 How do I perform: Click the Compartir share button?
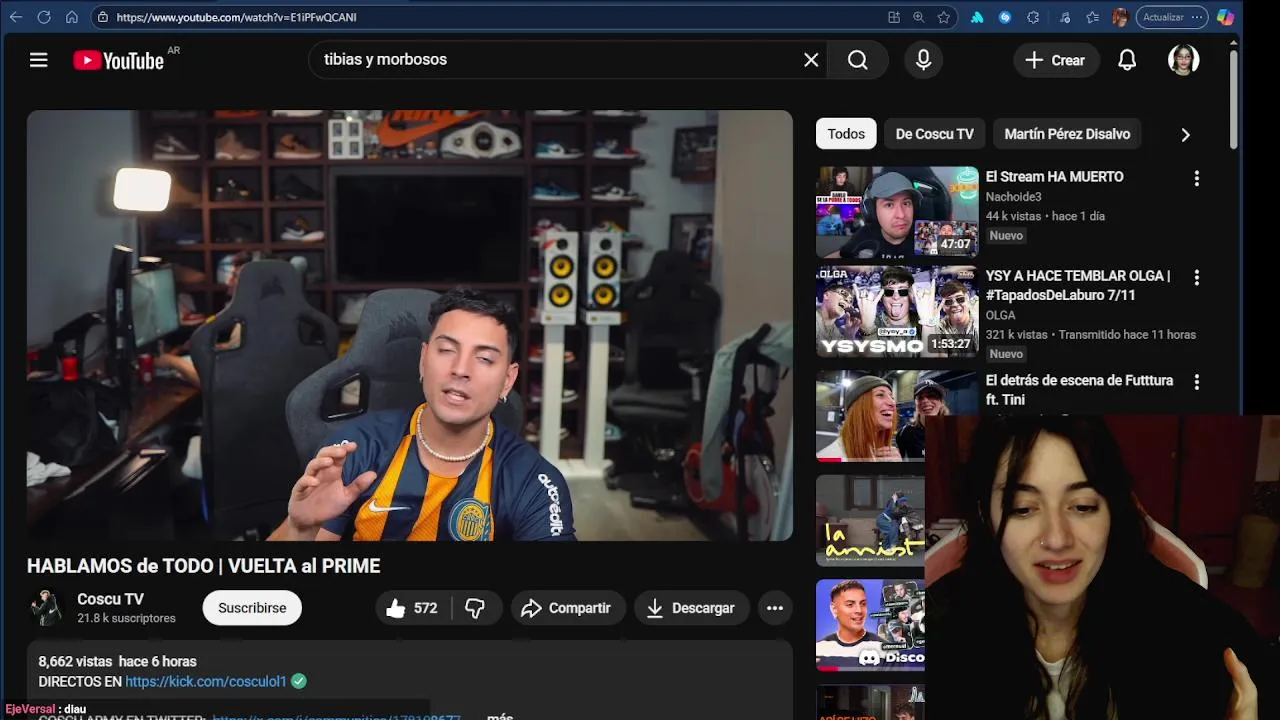(566, 608)
